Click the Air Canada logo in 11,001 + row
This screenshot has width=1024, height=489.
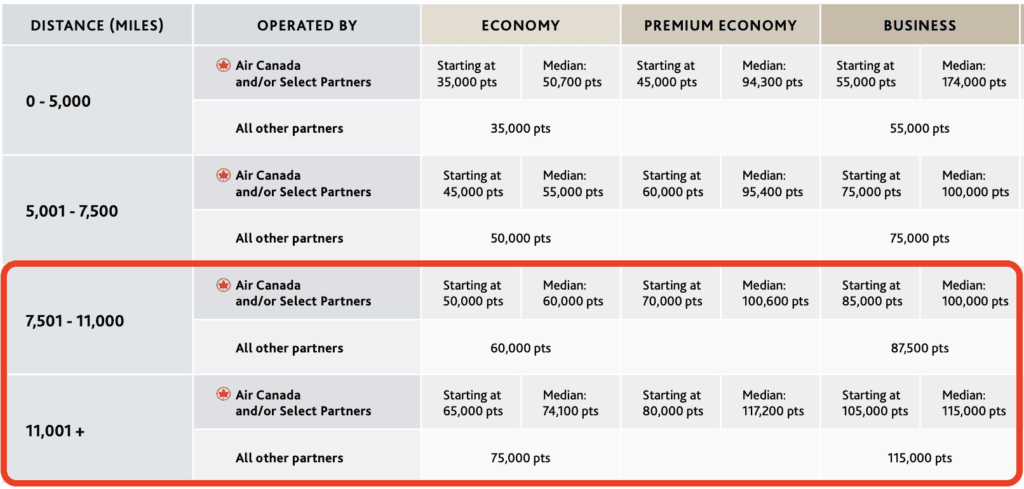point(223,395)
